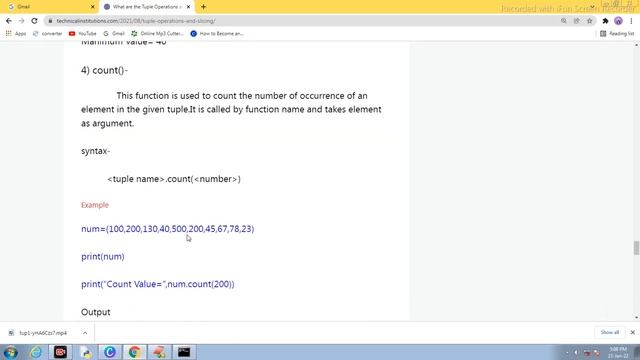
Task: Click the scrollbar down arrow
Action: (636, 318)
